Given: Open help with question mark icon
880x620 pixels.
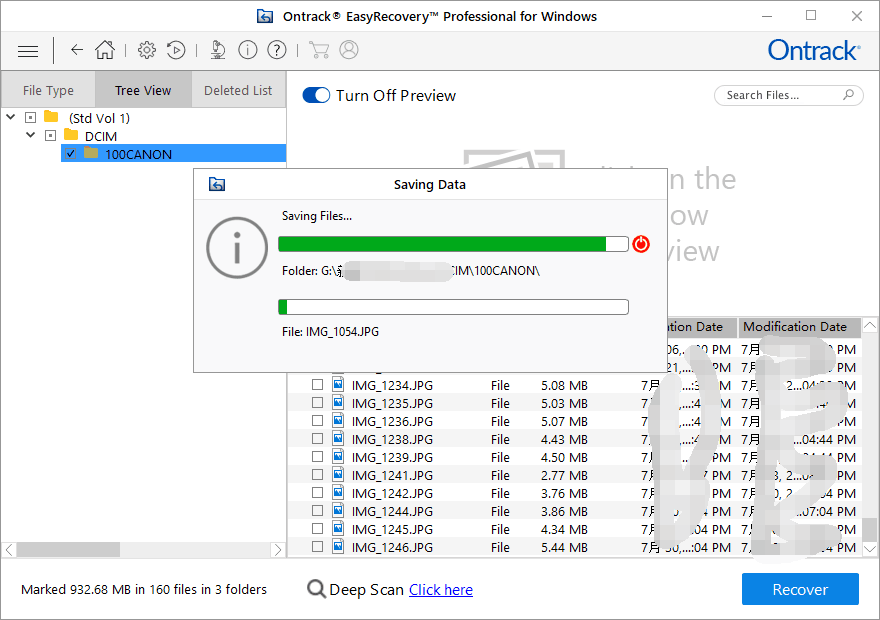Looking at the screenshot, I should 277,50.
